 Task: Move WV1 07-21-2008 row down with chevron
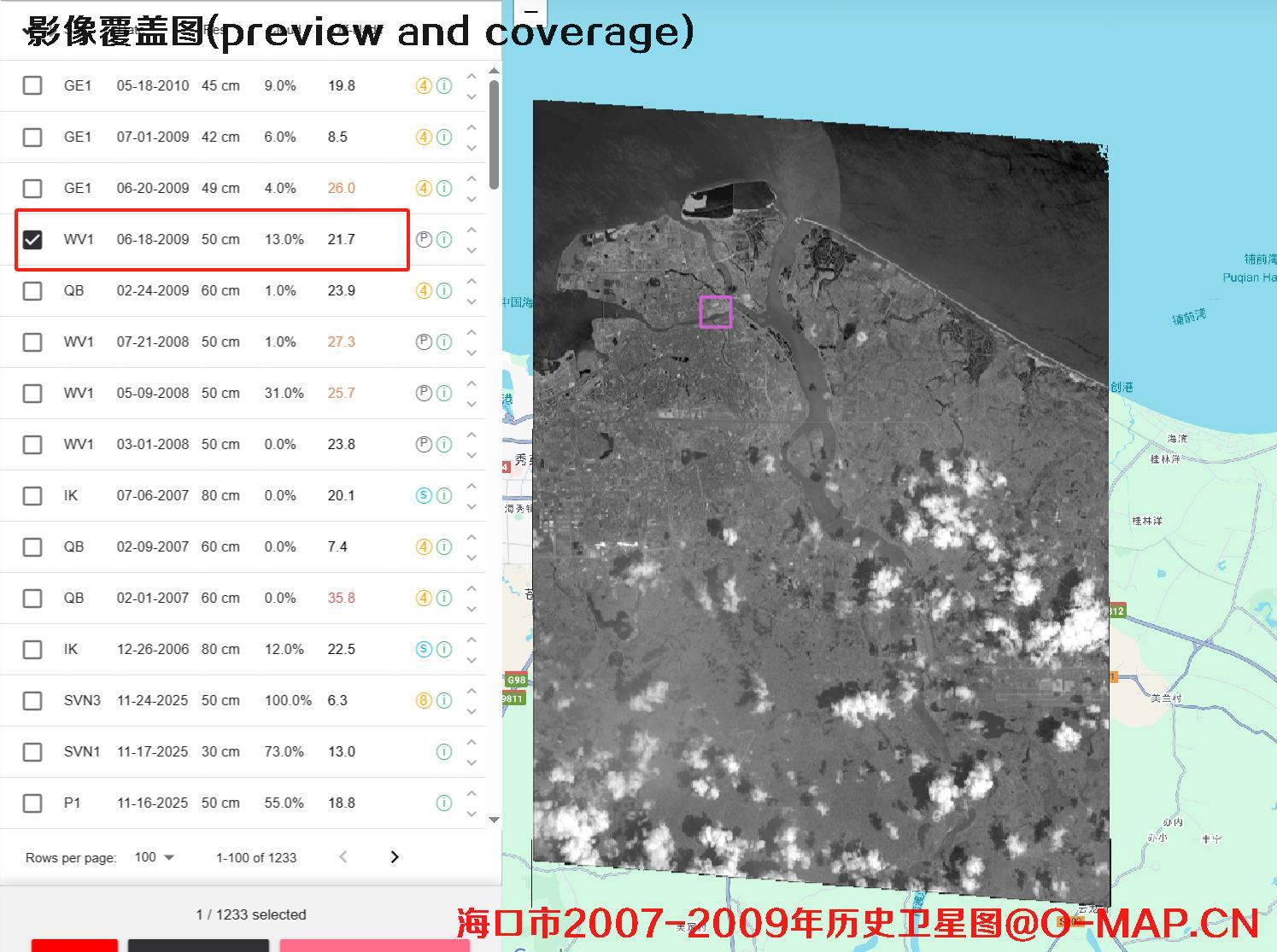[x=472, y=353]
